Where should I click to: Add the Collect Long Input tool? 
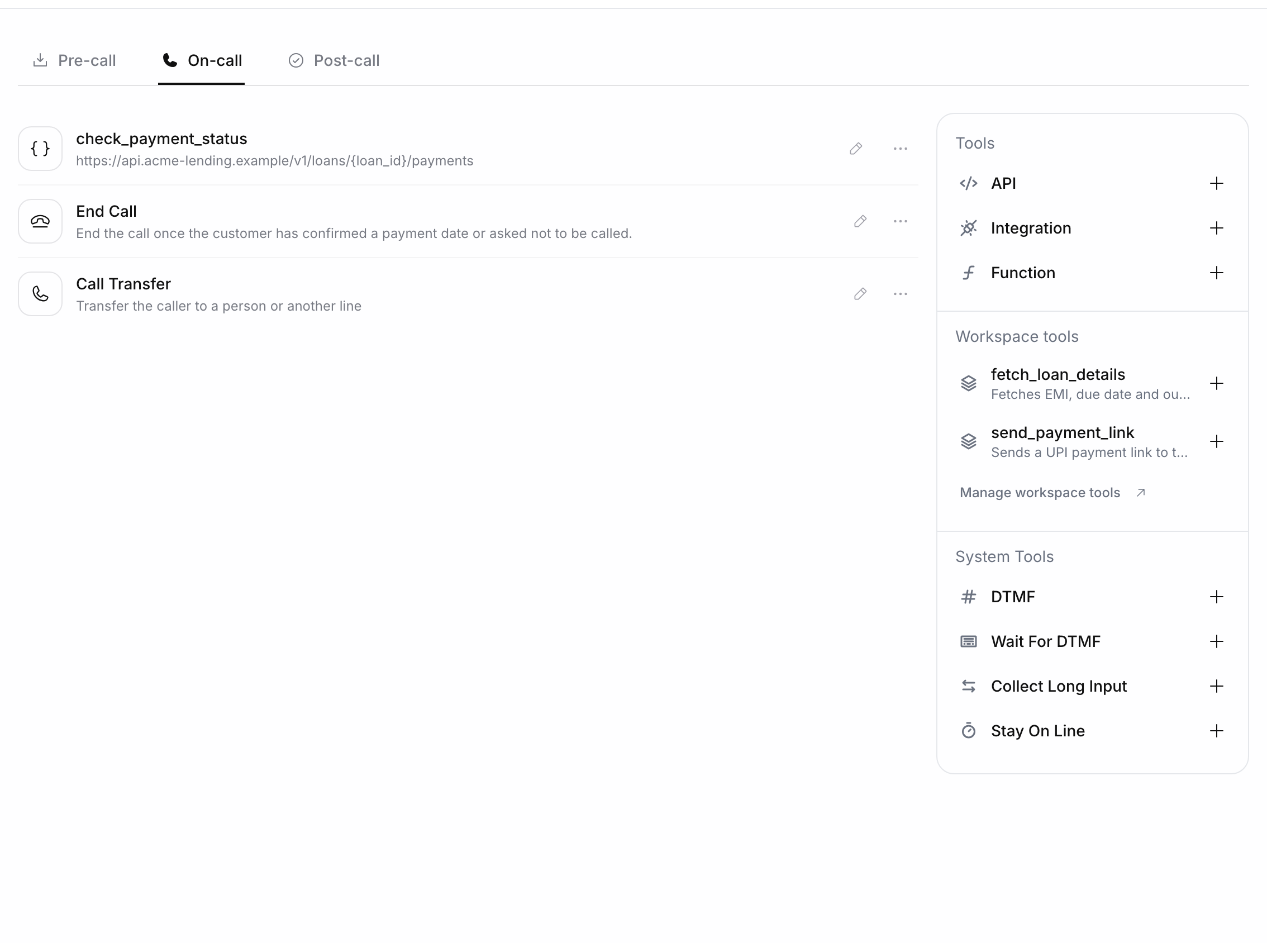click(1217, 687)
